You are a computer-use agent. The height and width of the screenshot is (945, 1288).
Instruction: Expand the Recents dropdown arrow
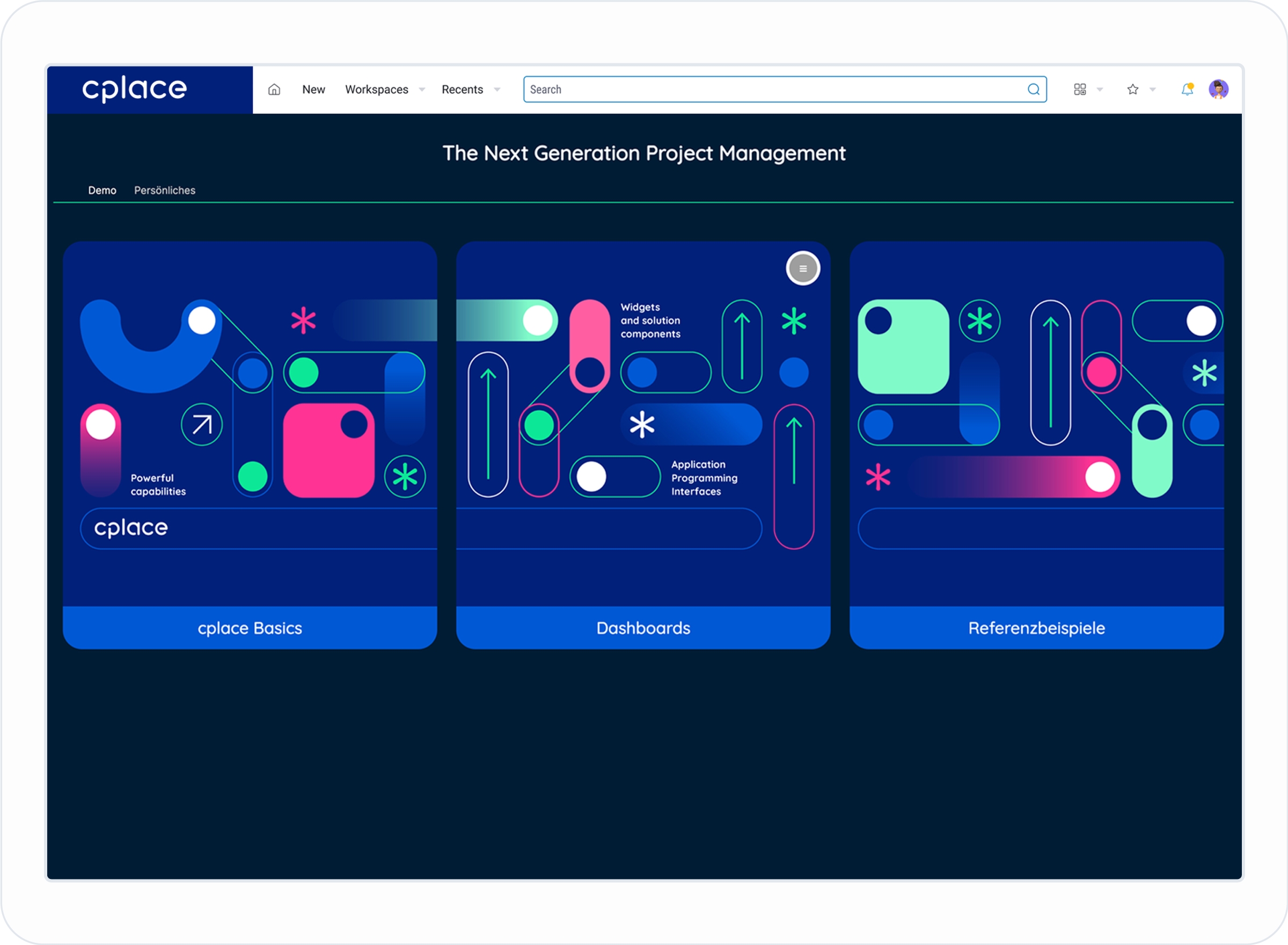[x=497, y=89]
